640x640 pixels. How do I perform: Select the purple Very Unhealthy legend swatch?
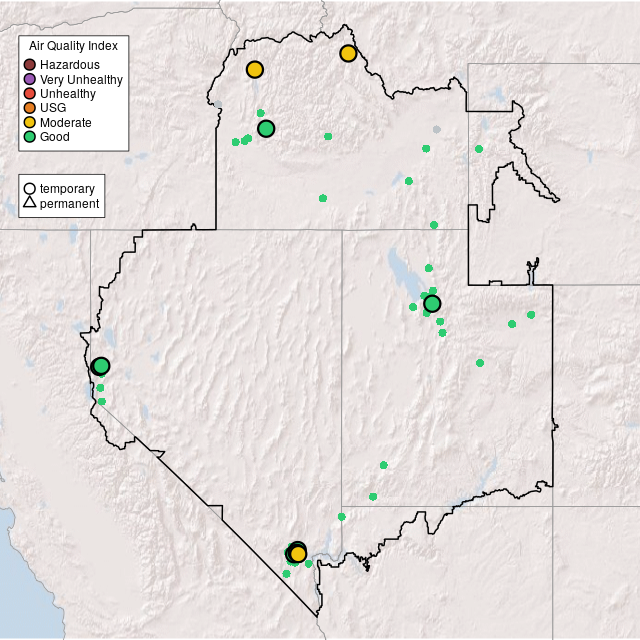30,79
